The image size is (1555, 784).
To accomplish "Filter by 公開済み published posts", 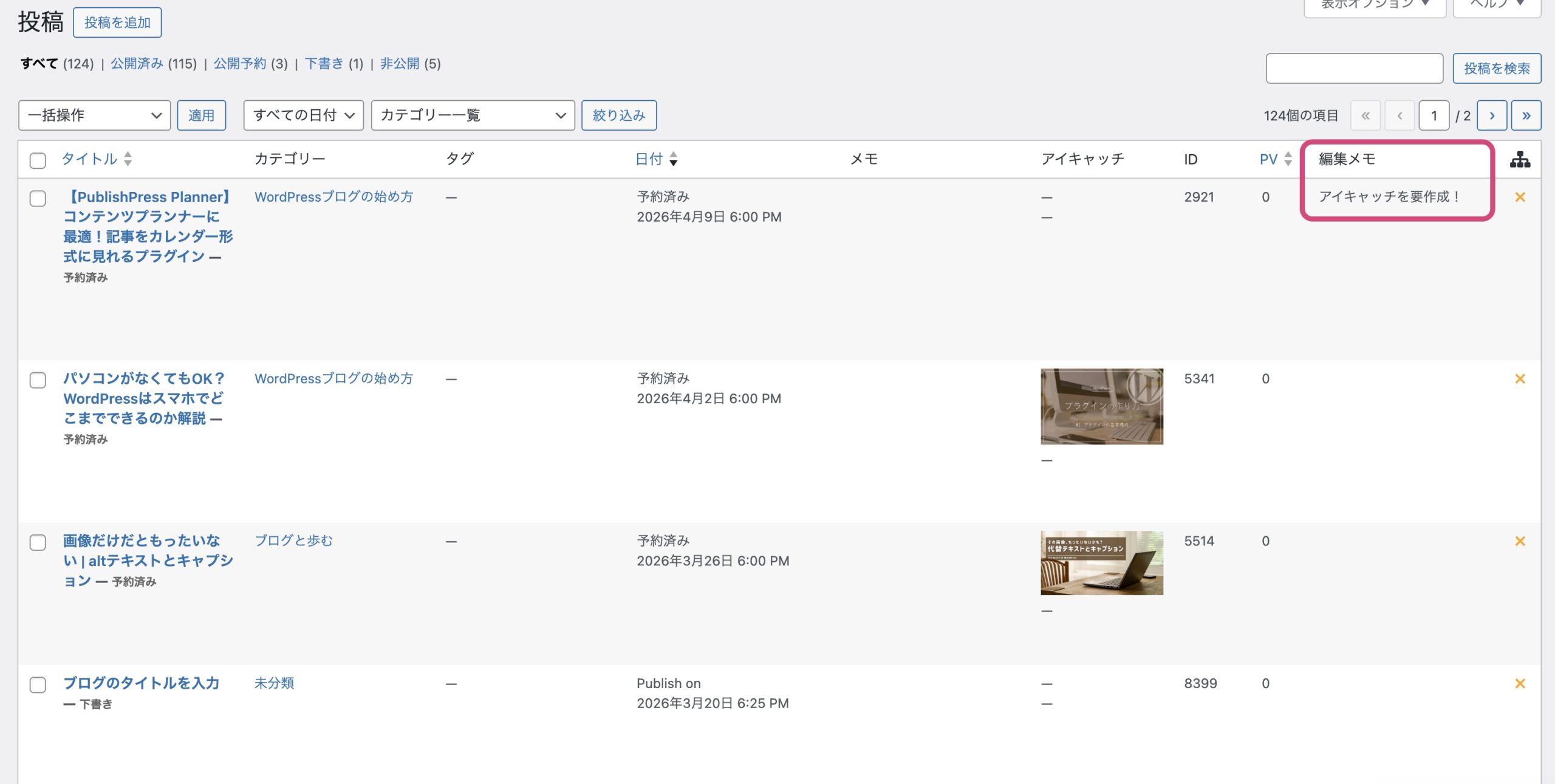I will [137, 64].
